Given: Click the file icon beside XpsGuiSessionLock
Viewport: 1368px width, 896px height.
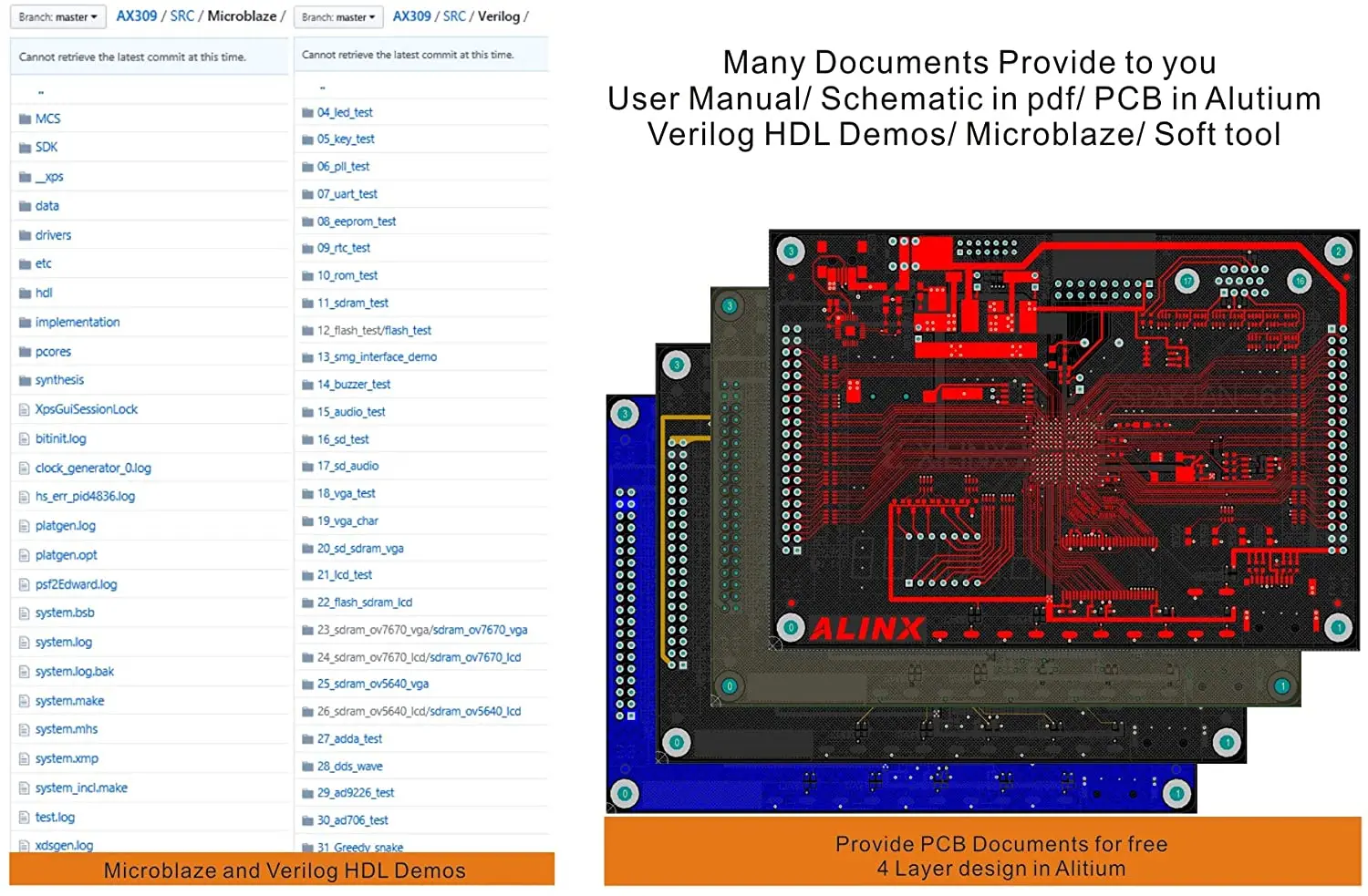Looking at the screenshot, I should [25, 410].
